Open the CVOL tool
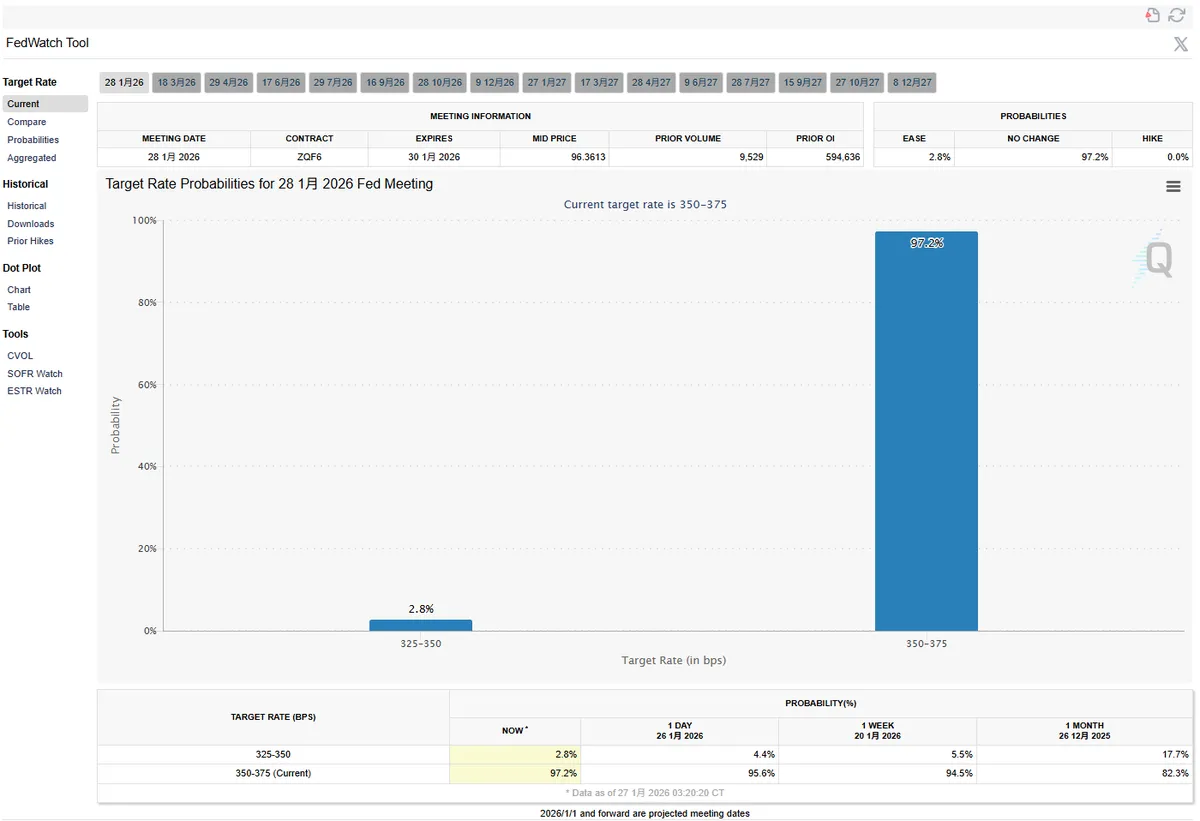The width and height of the screenshot is (1200, 821). (20, 356)
